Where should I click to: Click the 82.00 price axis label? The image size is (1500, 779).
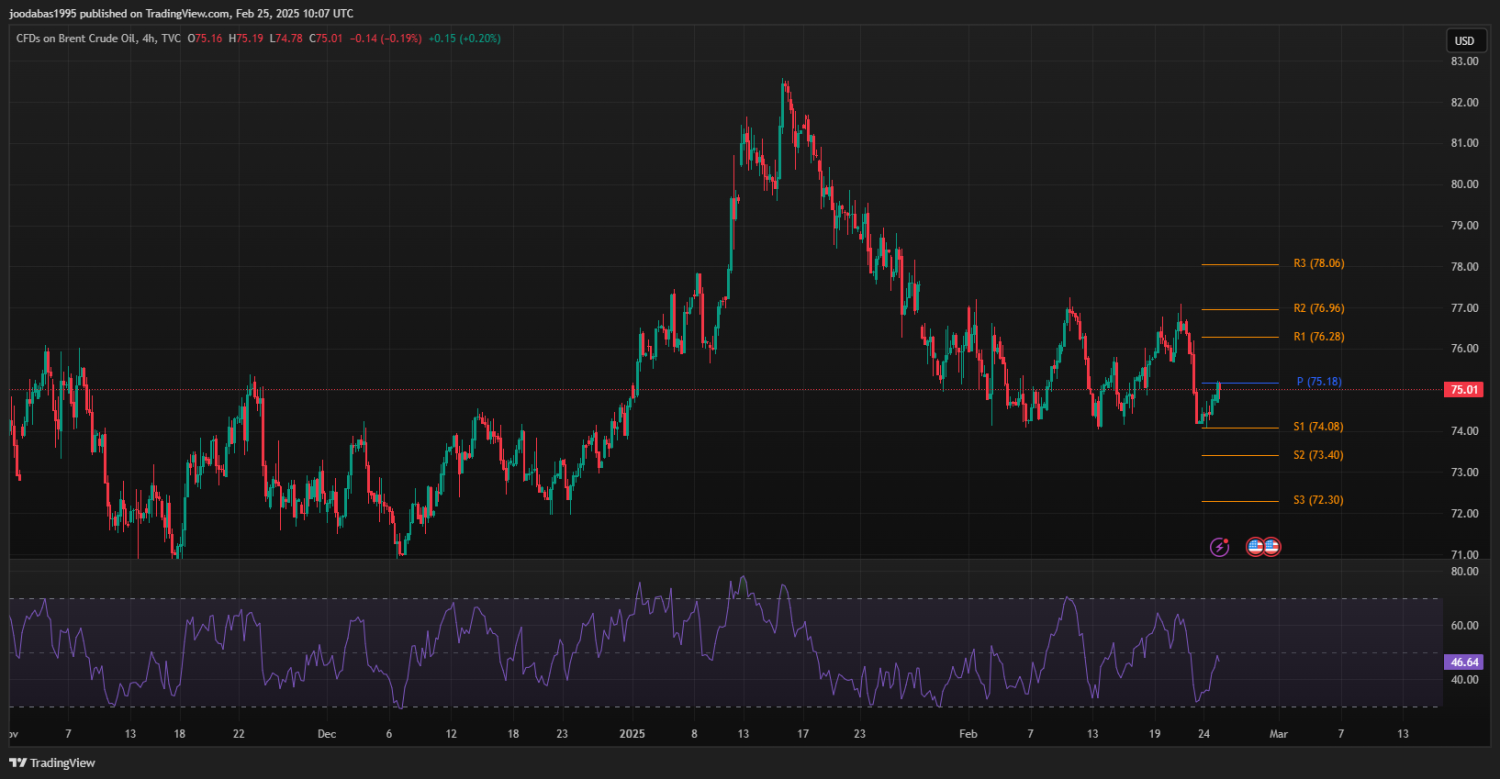coord(1464,102)
